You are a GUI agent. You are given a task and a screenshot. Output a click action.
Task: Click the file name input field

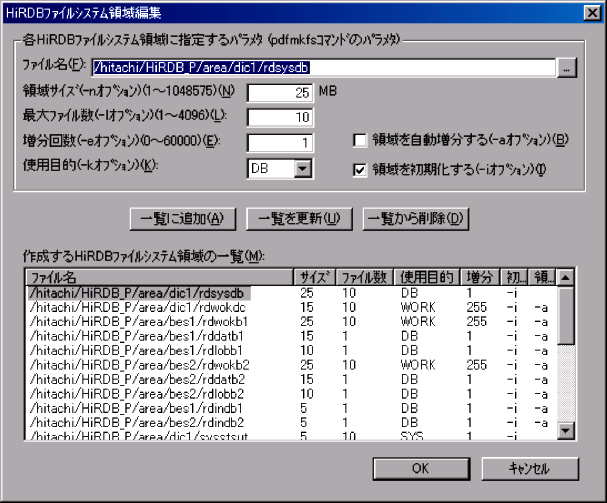click(x=324, y=68)
